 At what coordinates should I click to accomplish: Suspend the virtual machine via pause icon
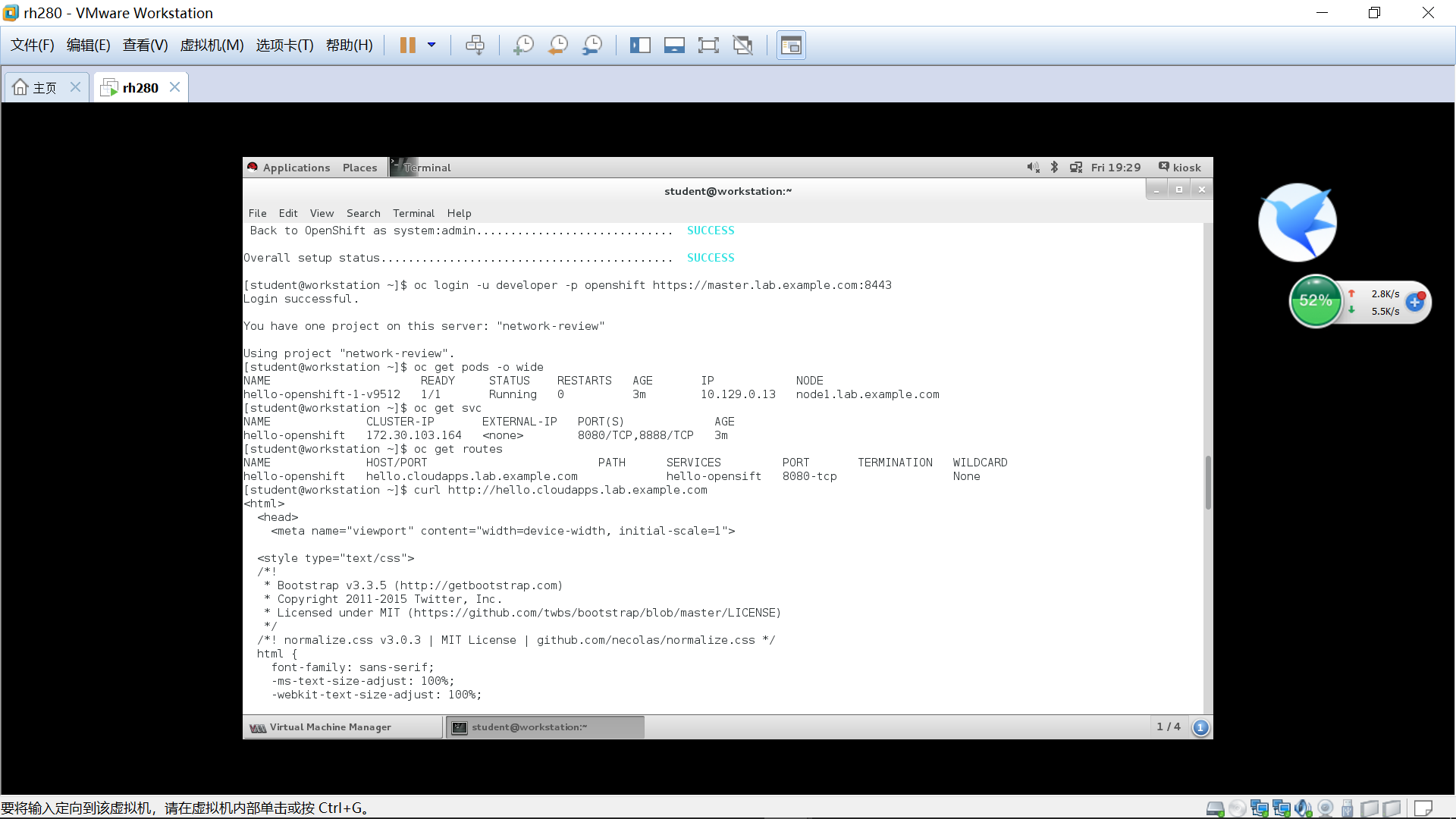407,45
